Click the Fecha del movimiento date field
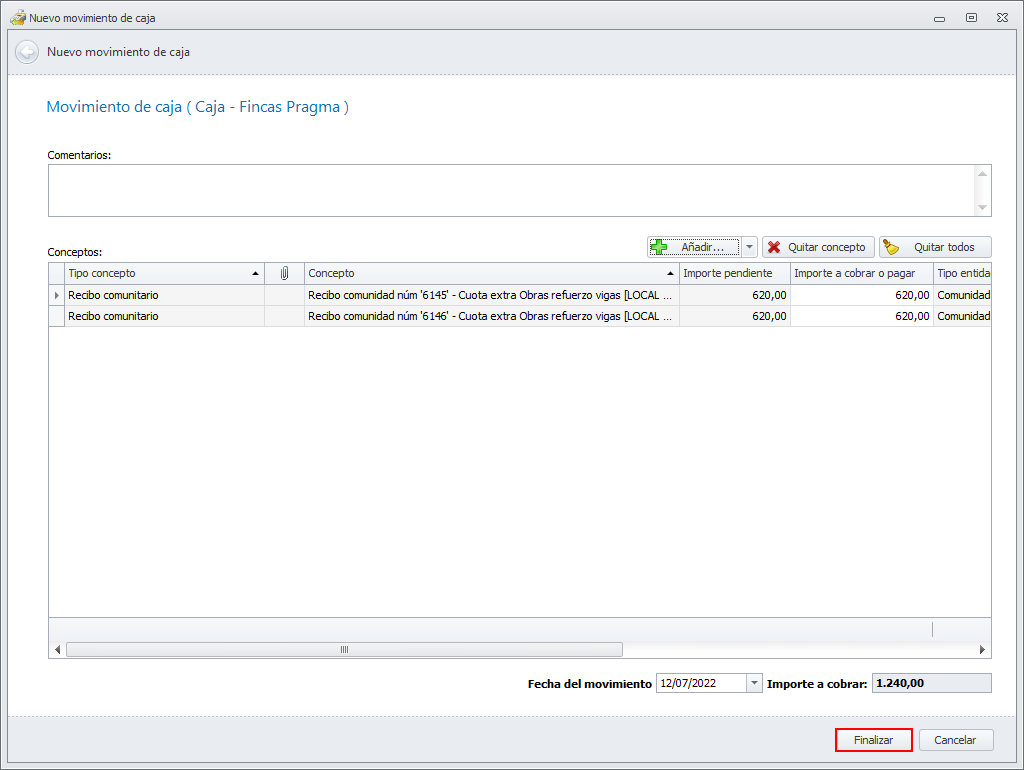 click(701, 683)
